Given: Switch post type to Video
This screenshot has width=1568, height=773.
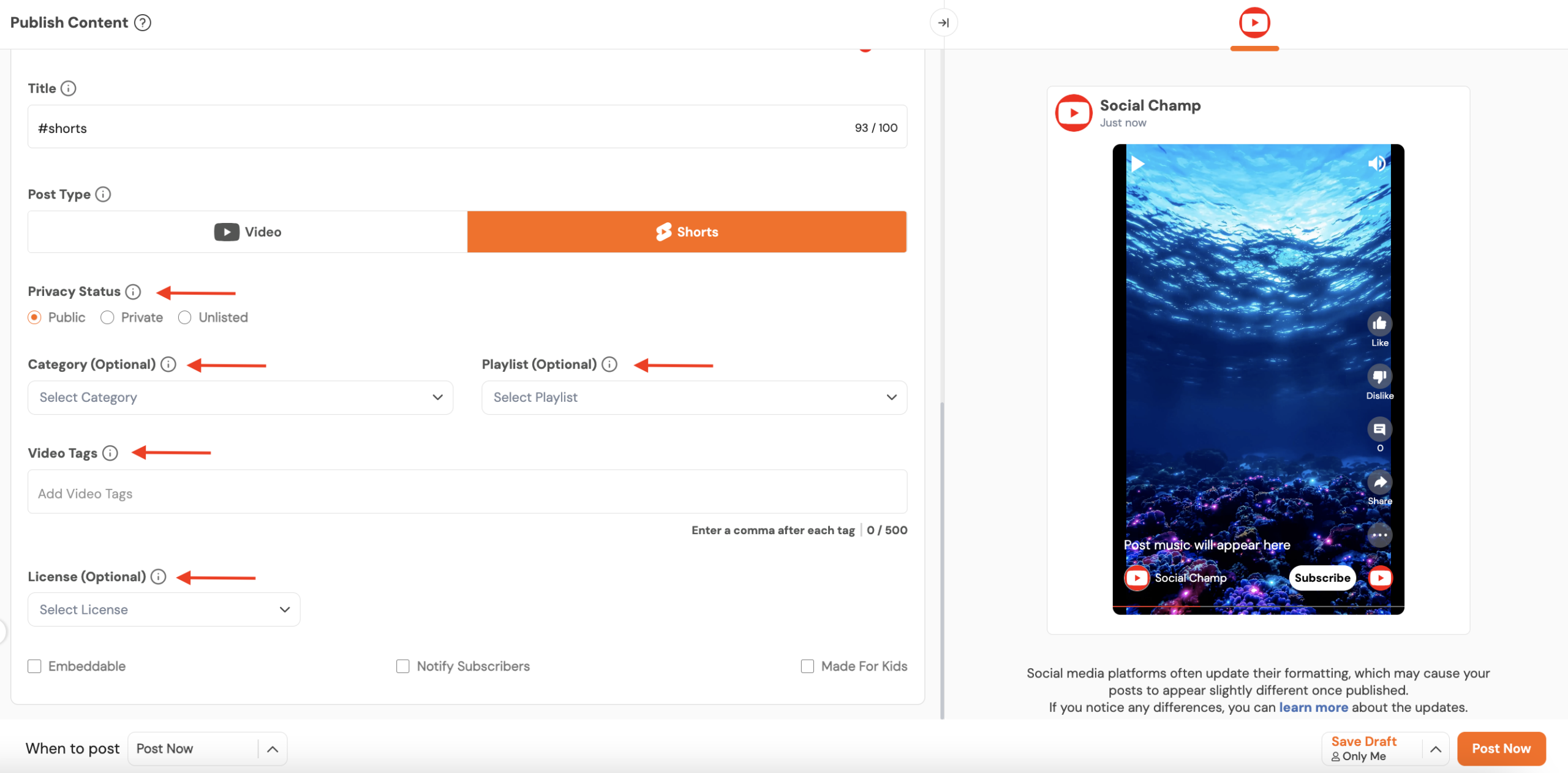Looking at the screenshot, I should pos(247,232).
